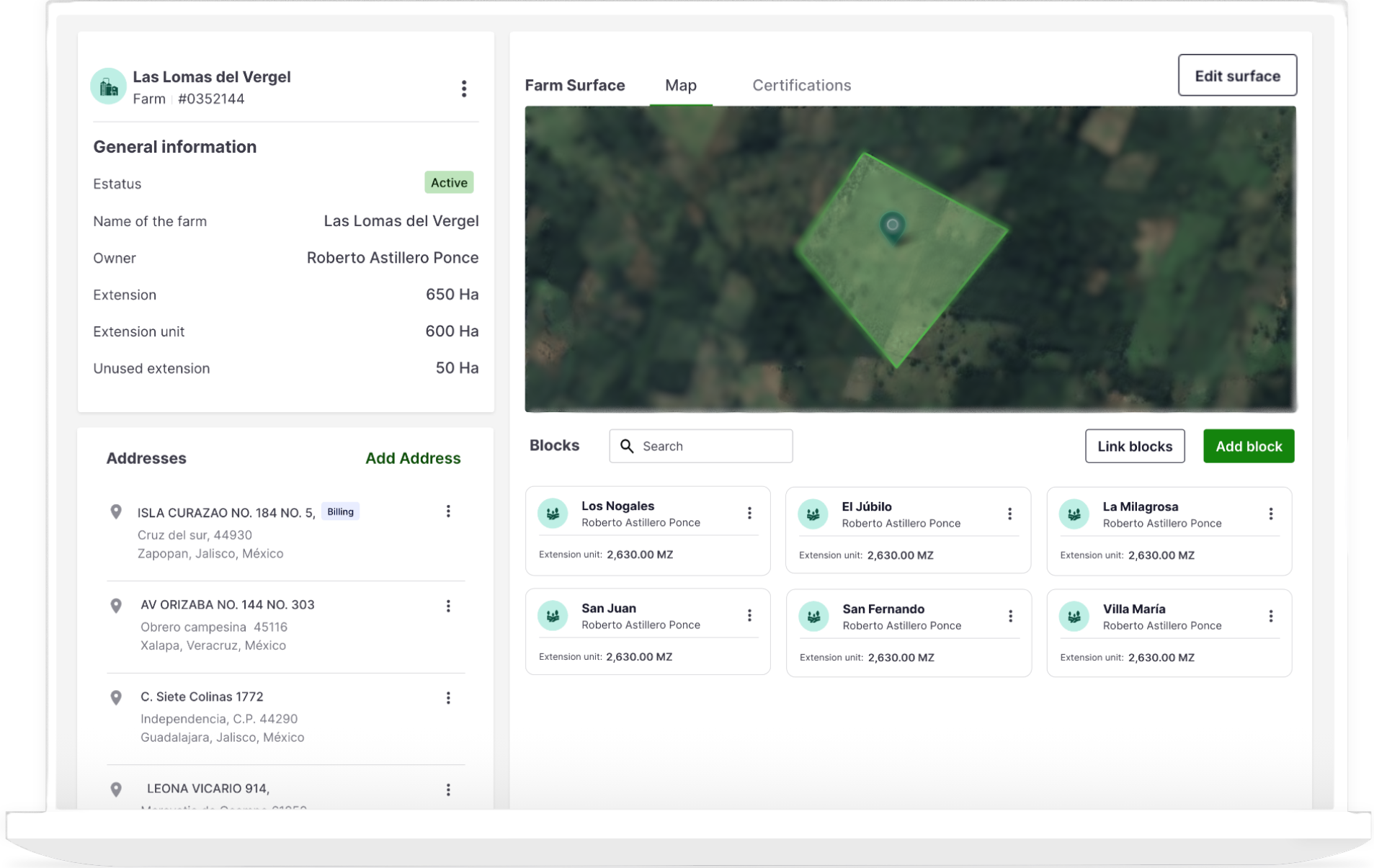Screen dimensions: 1374x868
Task: Click the location pin on the map
Action: 892,226
